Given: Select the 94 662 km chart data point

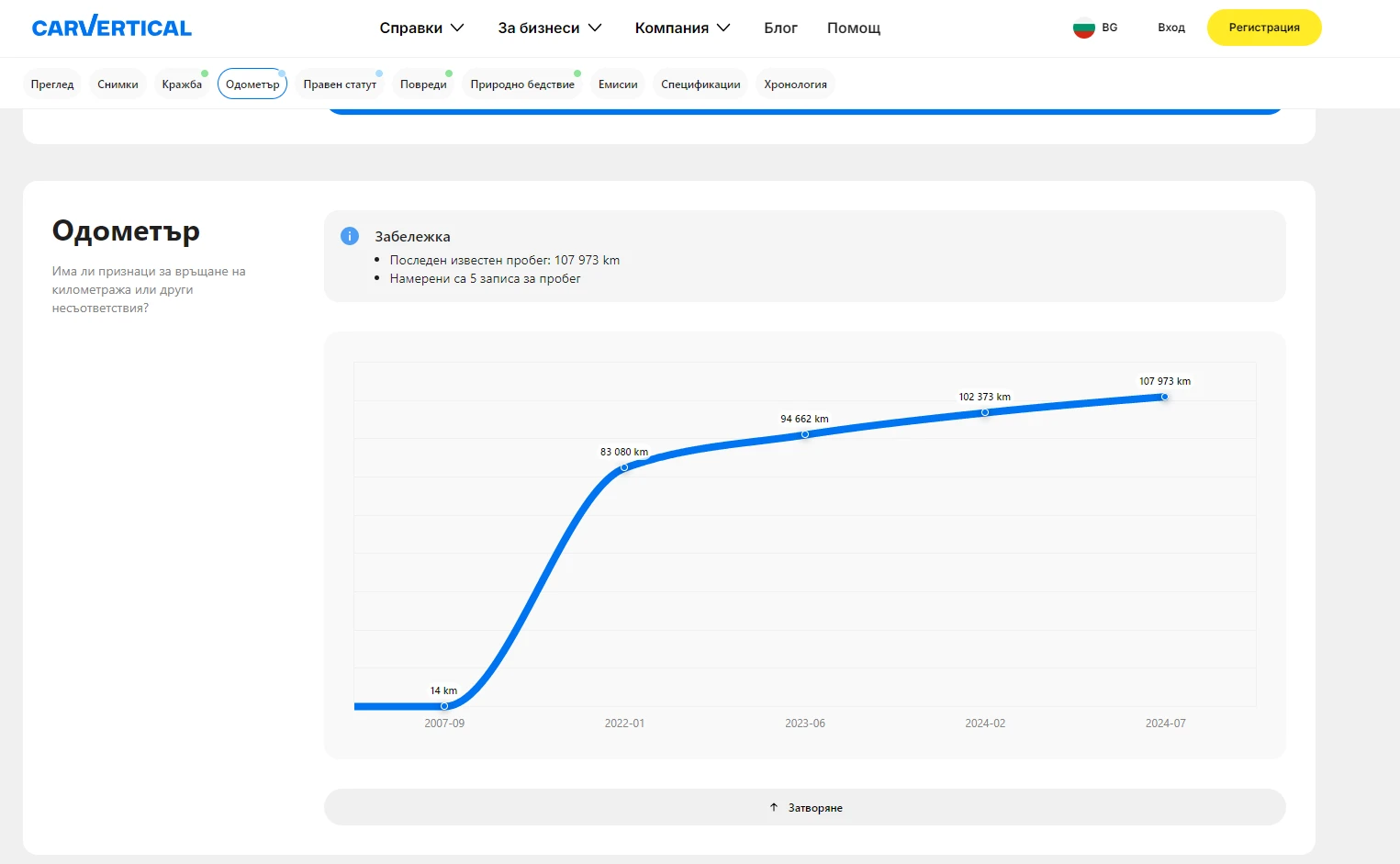Looking at the screenshot, I should point(805,434).
